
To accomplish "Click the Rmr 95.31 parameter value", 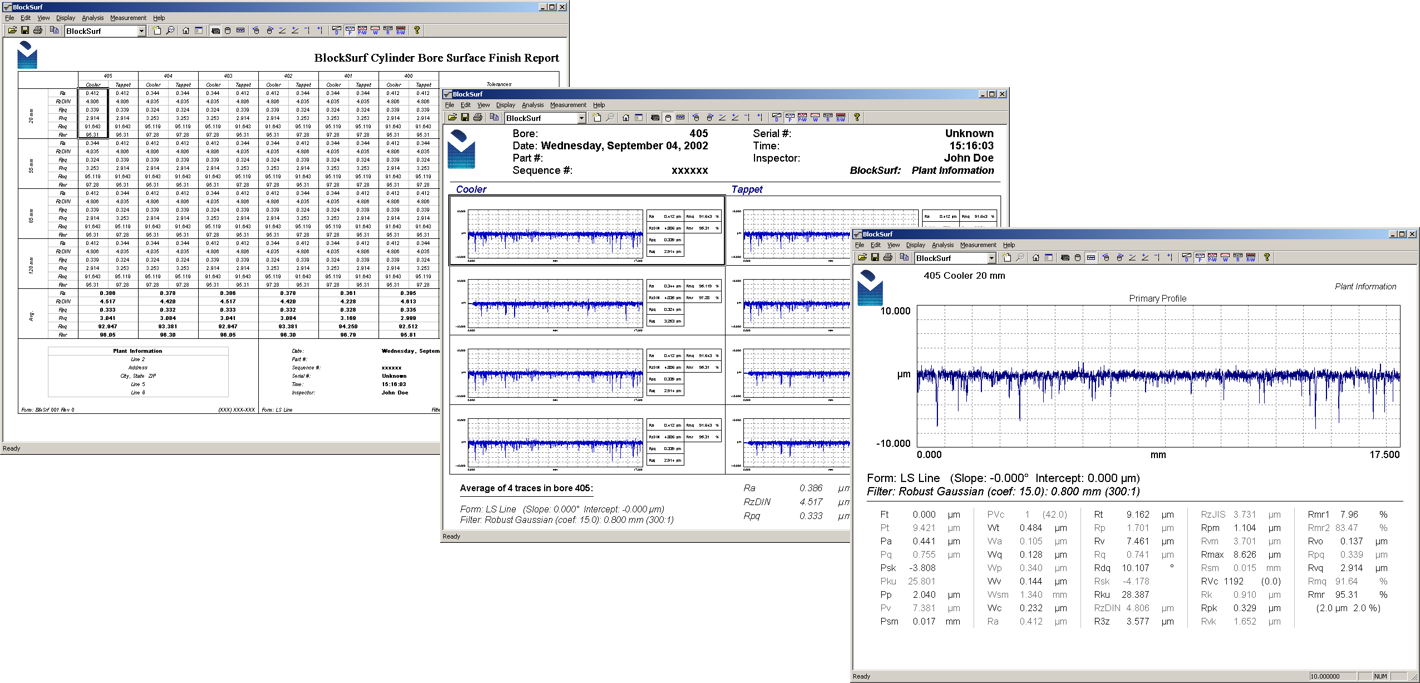I will tap(1348, 594).
